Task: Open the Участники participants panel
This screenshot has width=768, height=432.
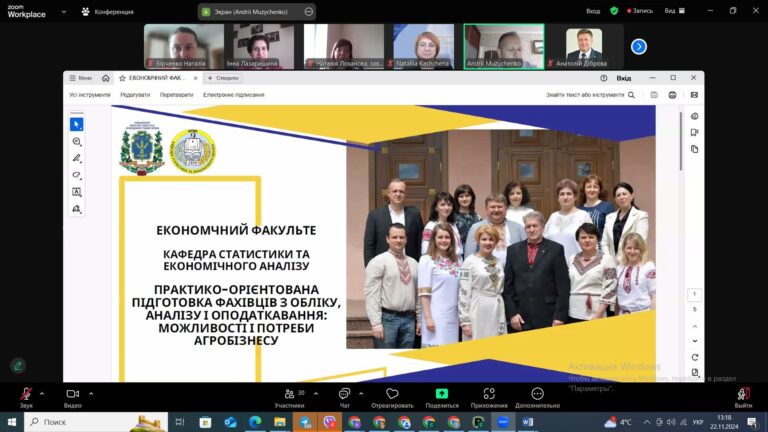Action: (289, 394)
